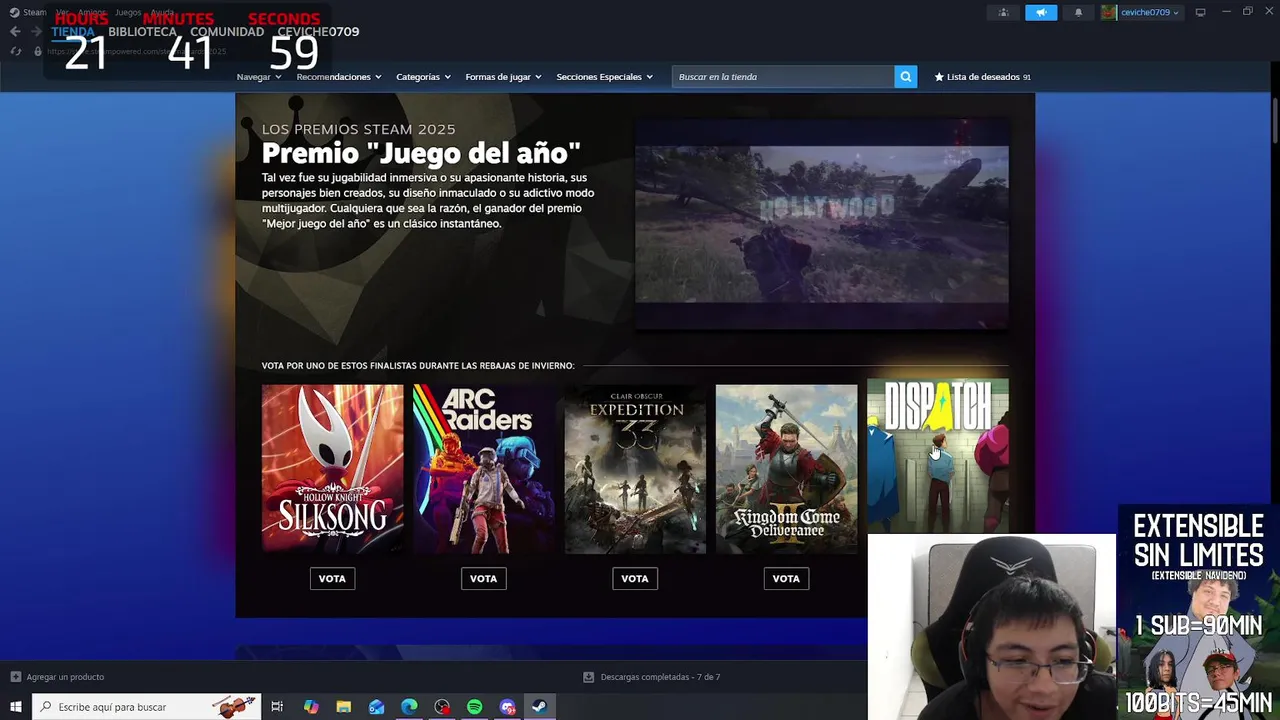Screen dimensions: 1280x720
Task: Switch to the BIBLIOTECA tab
Action: (142, 31)
